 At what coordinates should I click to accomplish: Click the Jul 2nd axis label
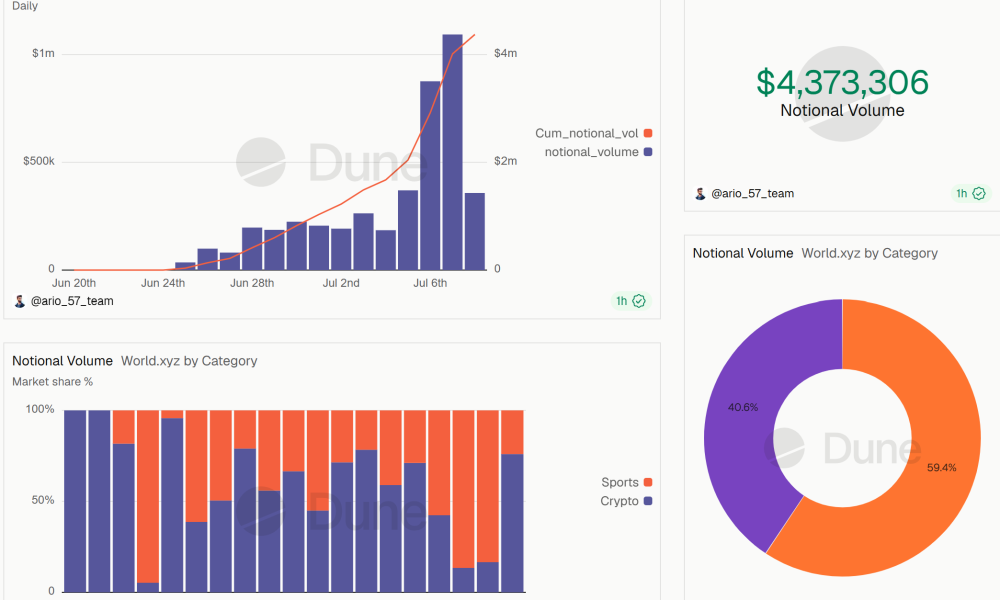point(341,283)
